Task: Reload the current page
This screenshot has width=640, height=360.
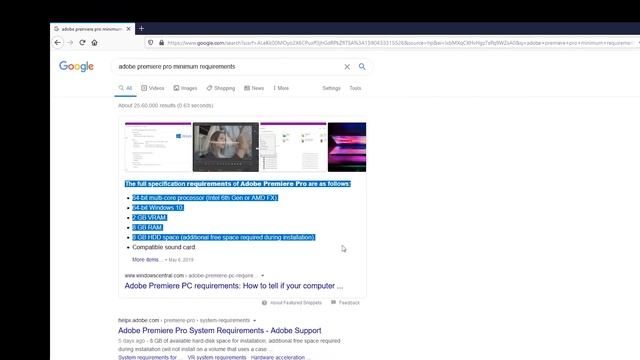Action: tap(82, 42)
